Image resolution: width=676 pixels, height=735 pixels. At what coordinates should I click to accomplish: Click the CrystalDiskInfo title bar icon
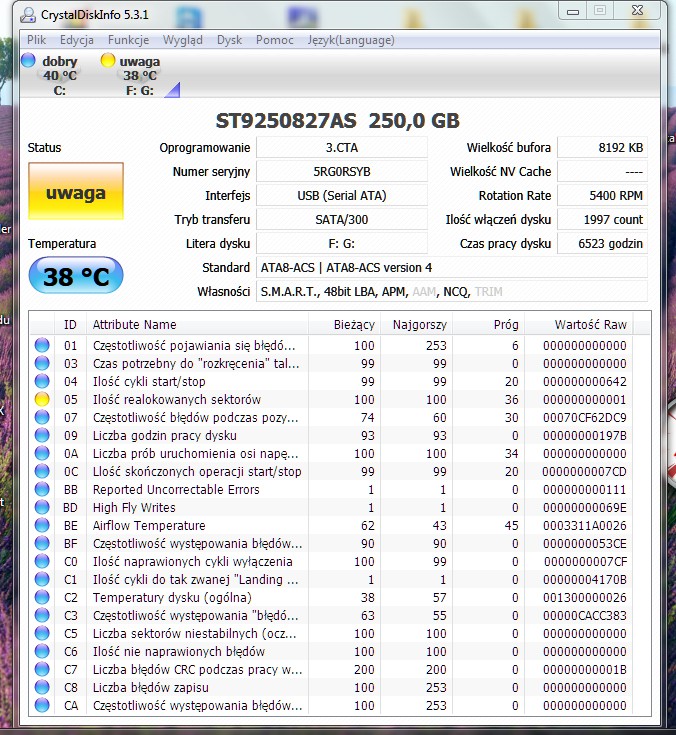28,15
